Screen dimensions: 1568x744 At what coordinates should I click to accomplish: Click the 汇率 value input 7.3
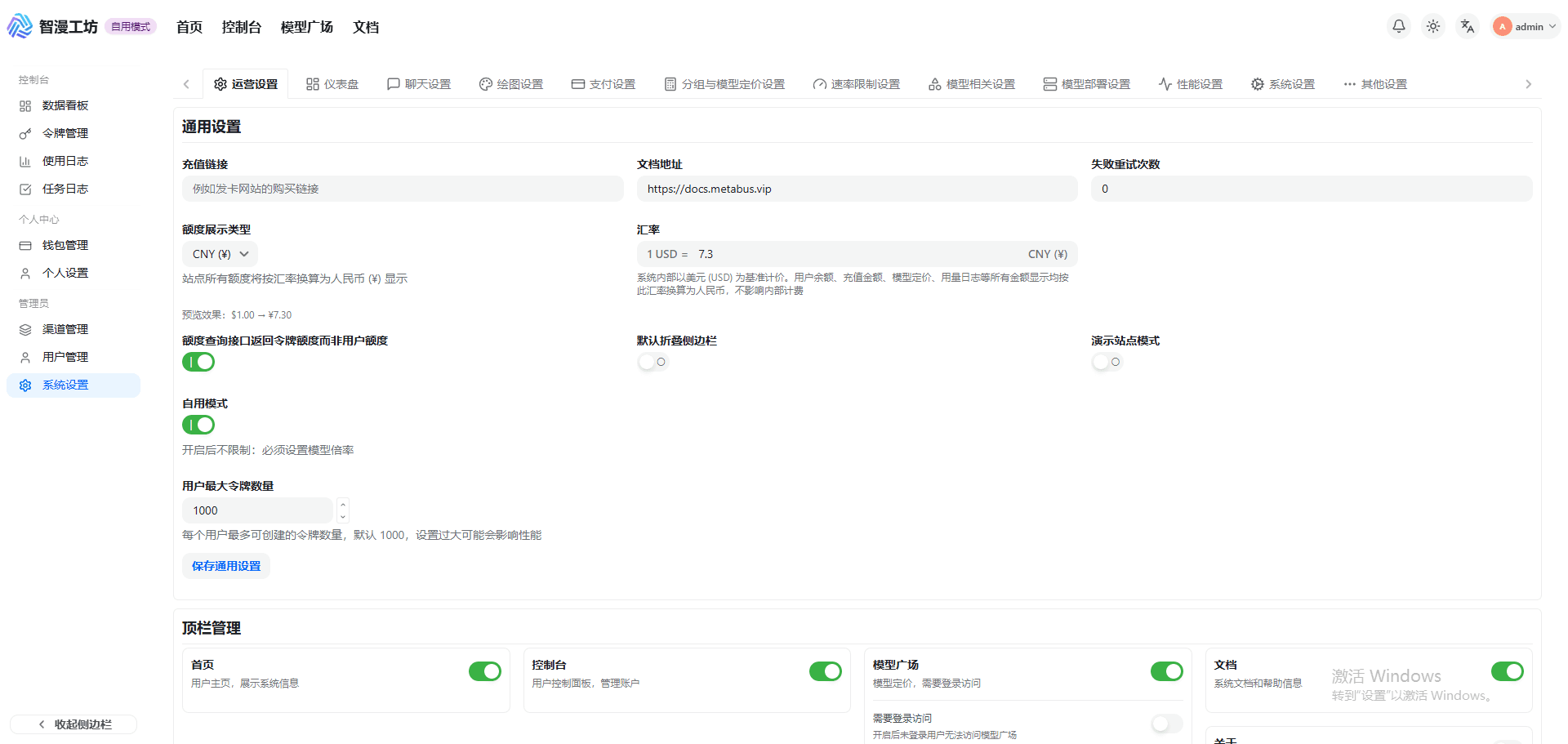(x=857, y=254)
